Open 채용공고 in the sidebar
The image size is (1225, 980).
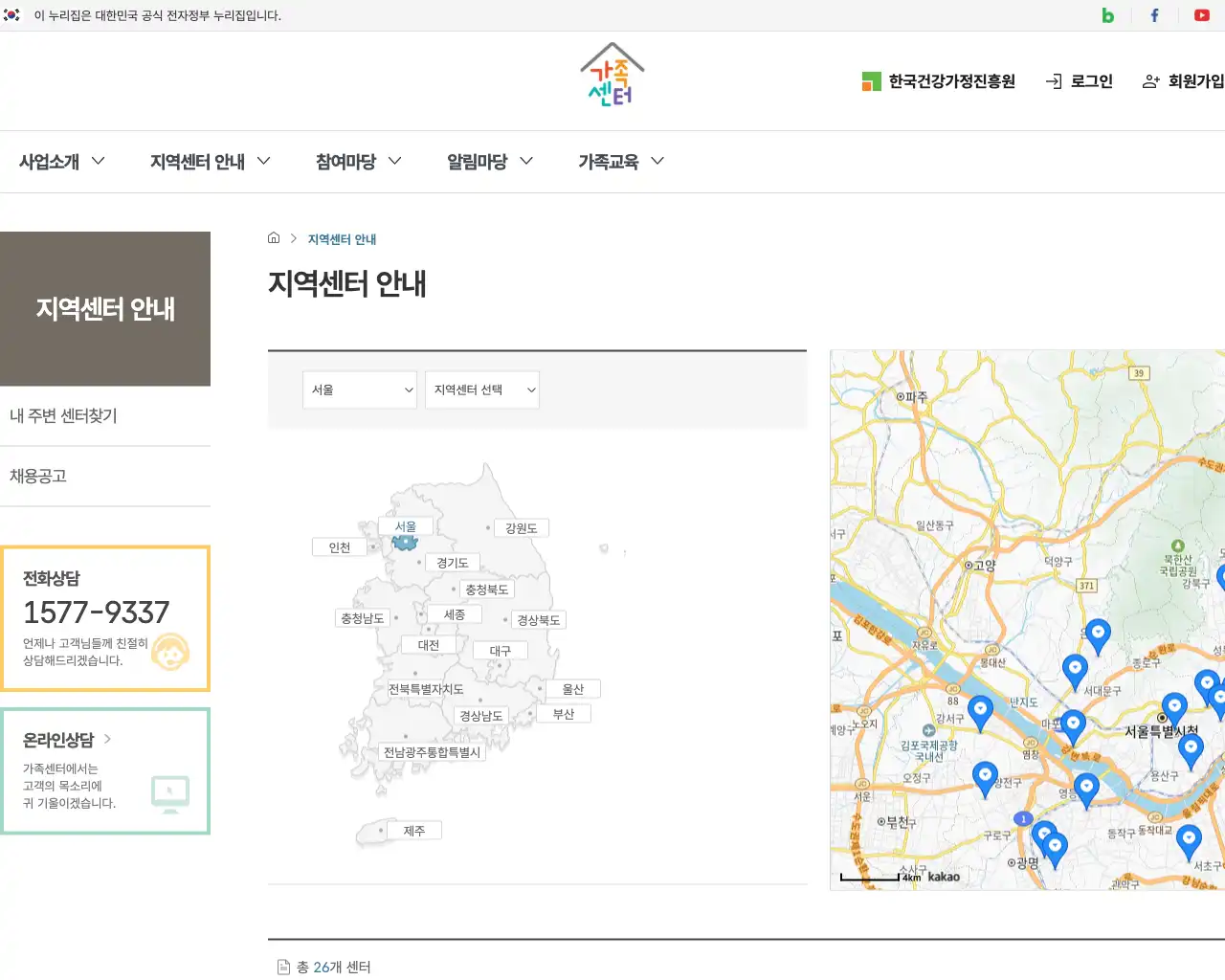[105, 477]
